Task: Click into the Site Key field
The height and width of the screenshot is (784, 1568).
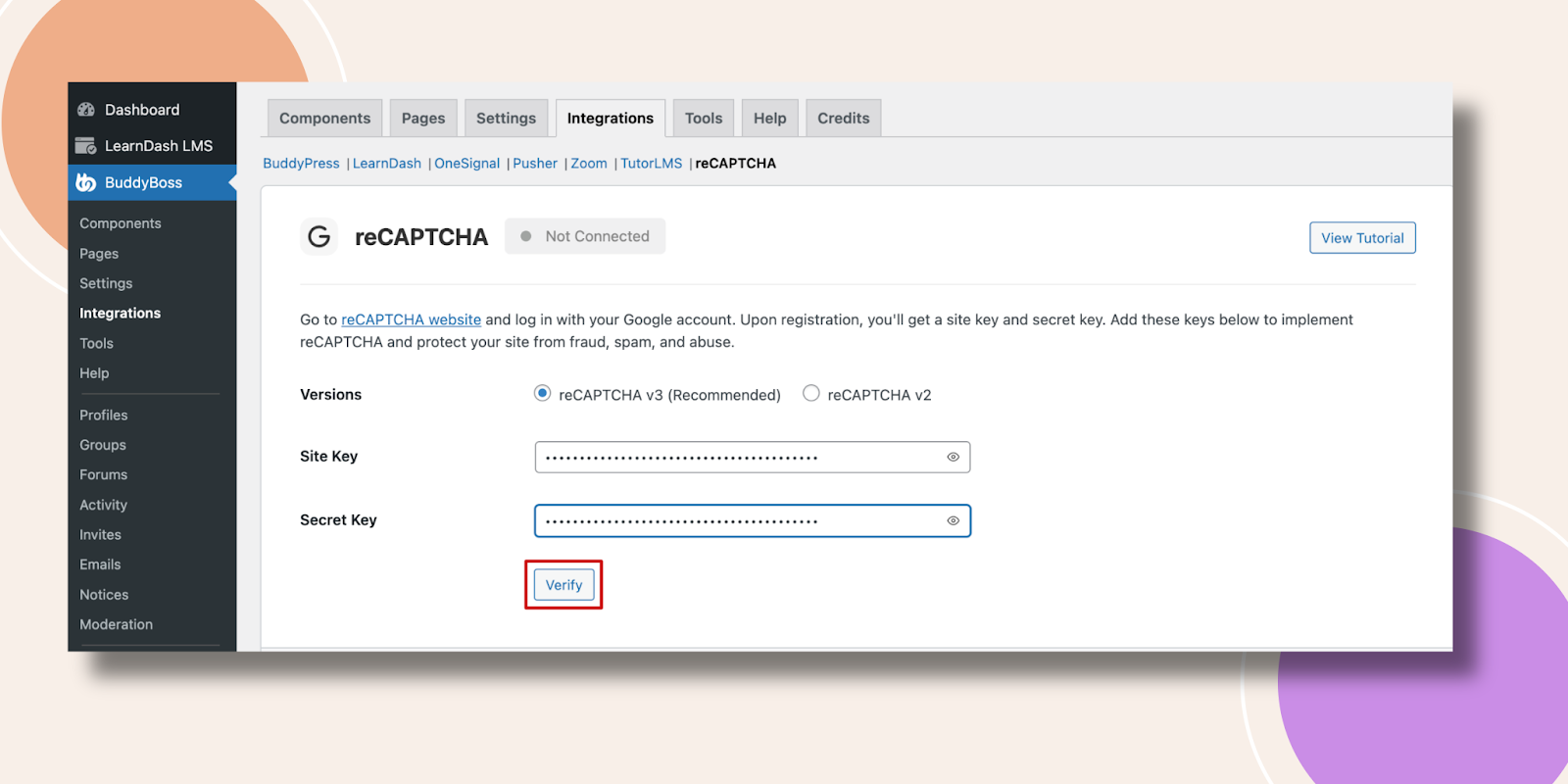Action: click(735, 457)
